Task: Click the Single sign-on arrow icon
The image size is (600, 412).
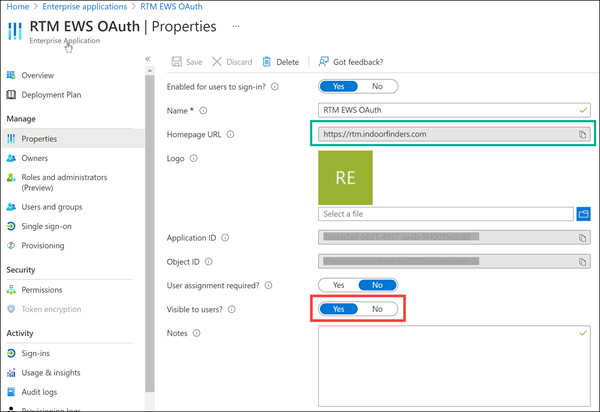Action: 11,226
